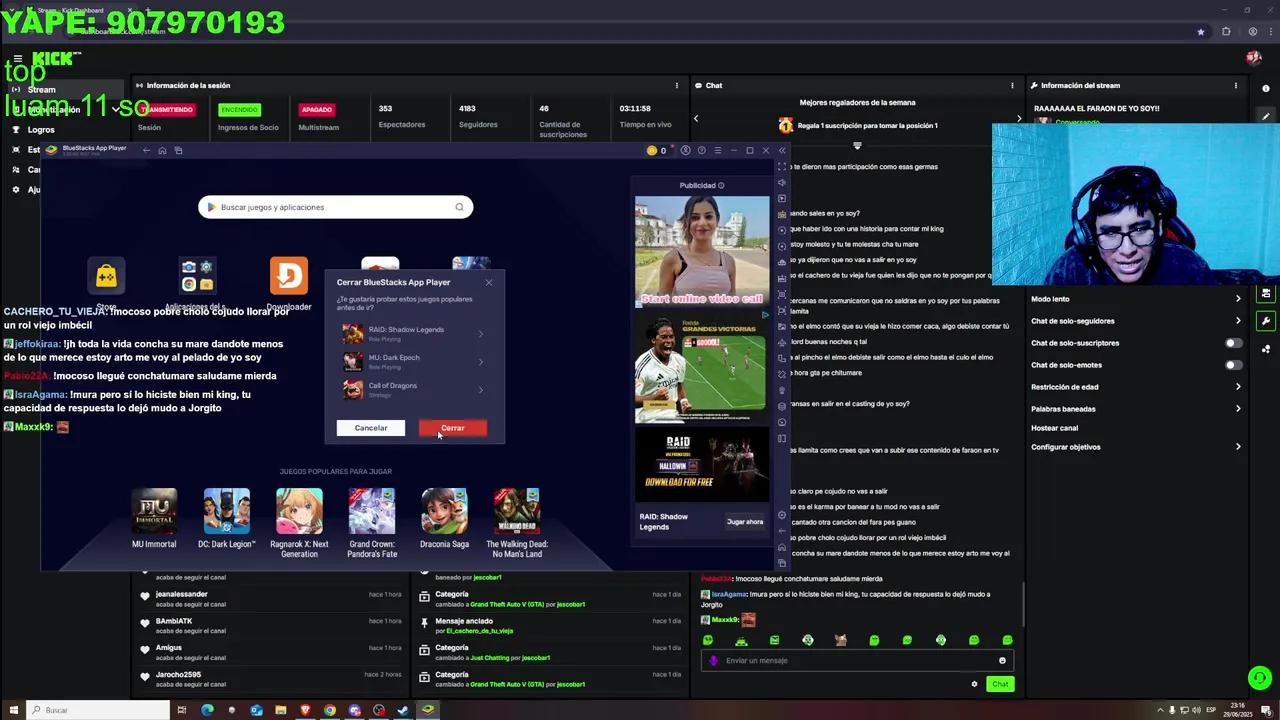
Task: Open the DC: Dark Legion game thumbnail
Action: 227,511
